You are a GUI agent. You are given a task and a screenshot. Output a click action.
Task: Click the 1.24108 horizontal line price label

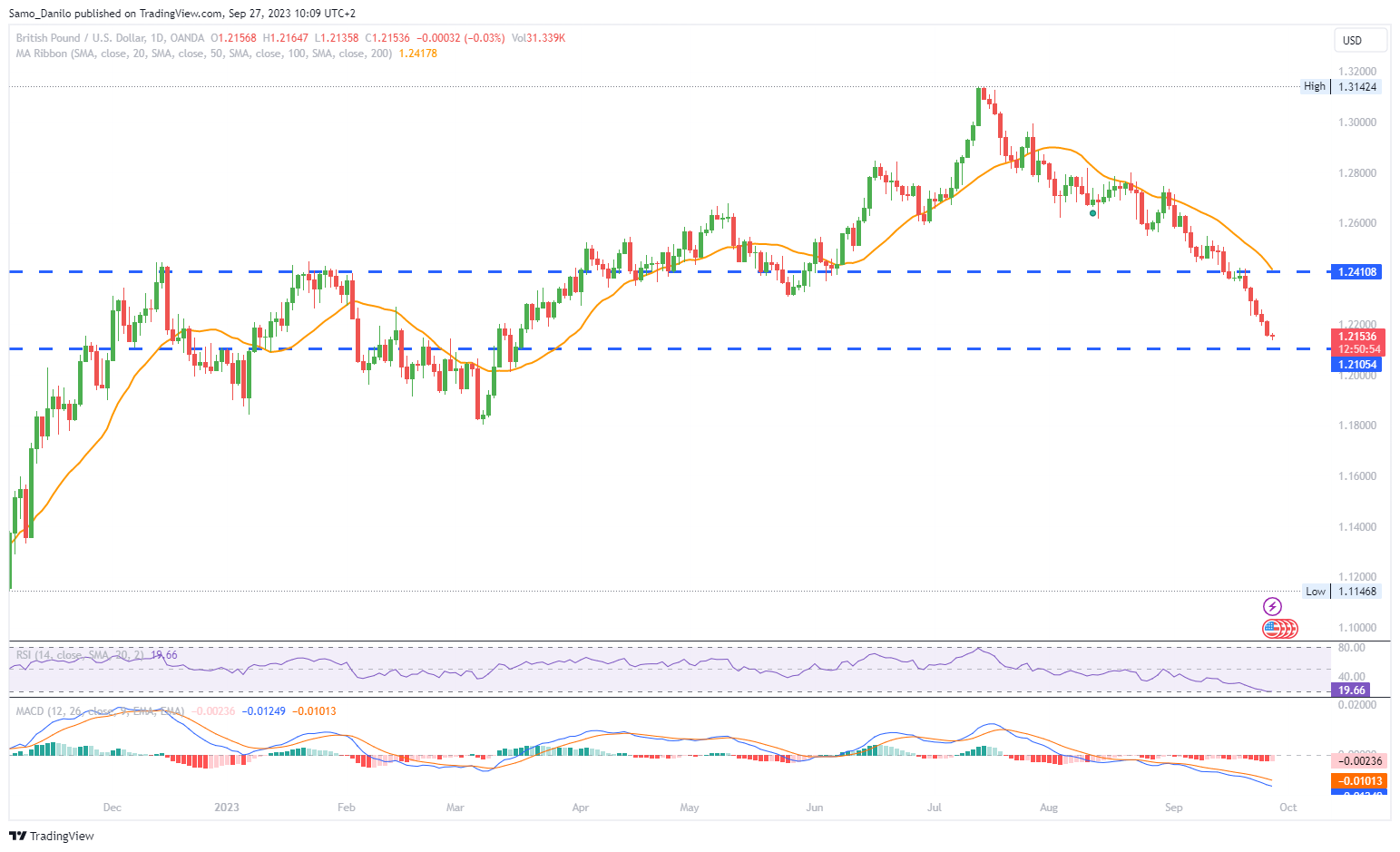click(1356, 271)
